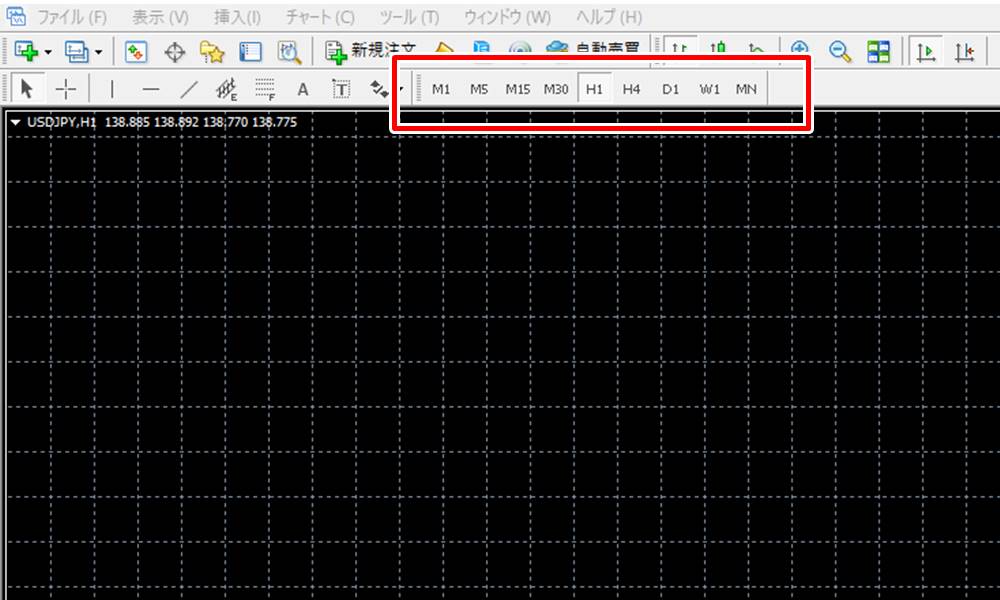The width and height of the screenshot is (1000, 600).
Task: Open the Terminal panel icon
Action: tap(250, 51)
